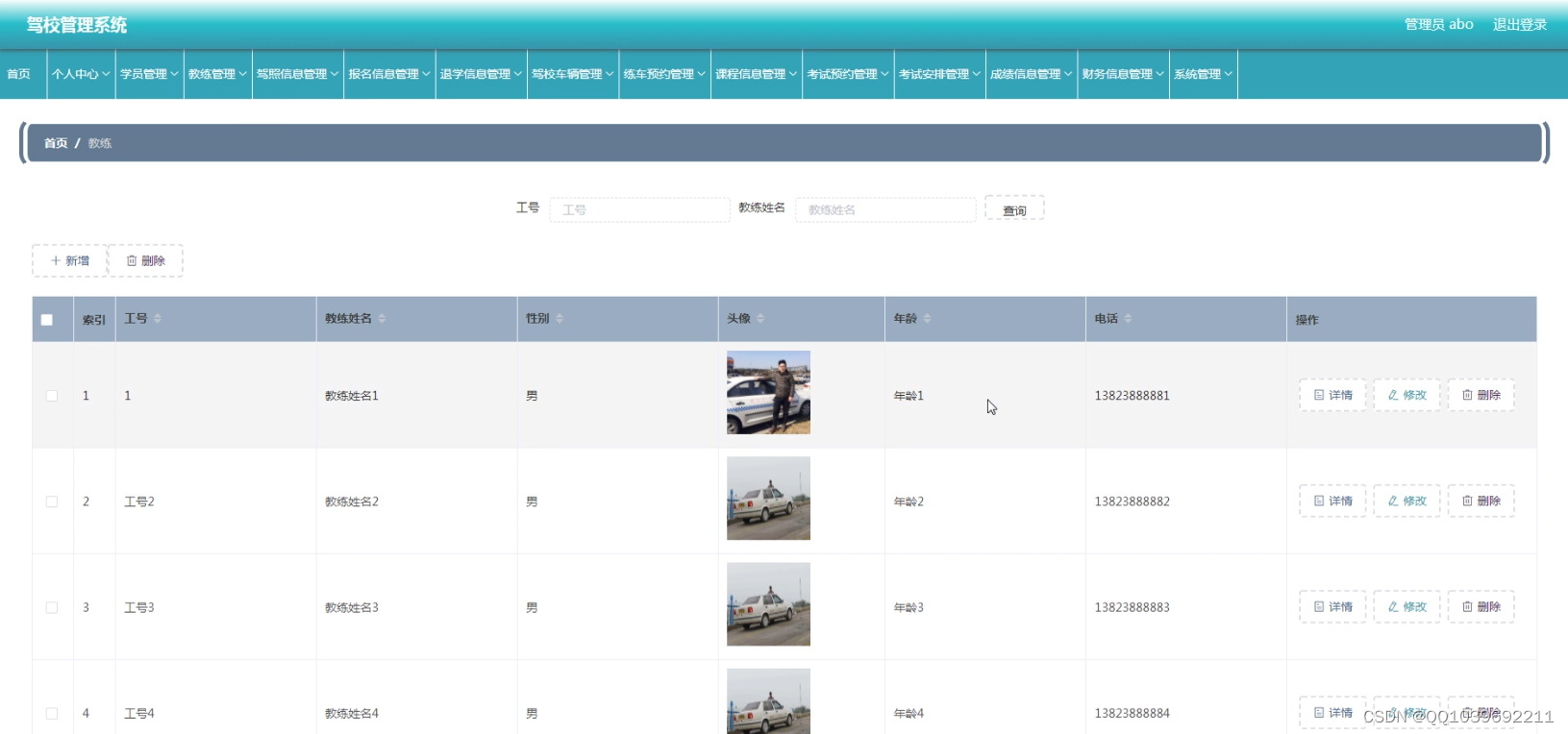Sort by 性别 column arrows

point(560,318)
